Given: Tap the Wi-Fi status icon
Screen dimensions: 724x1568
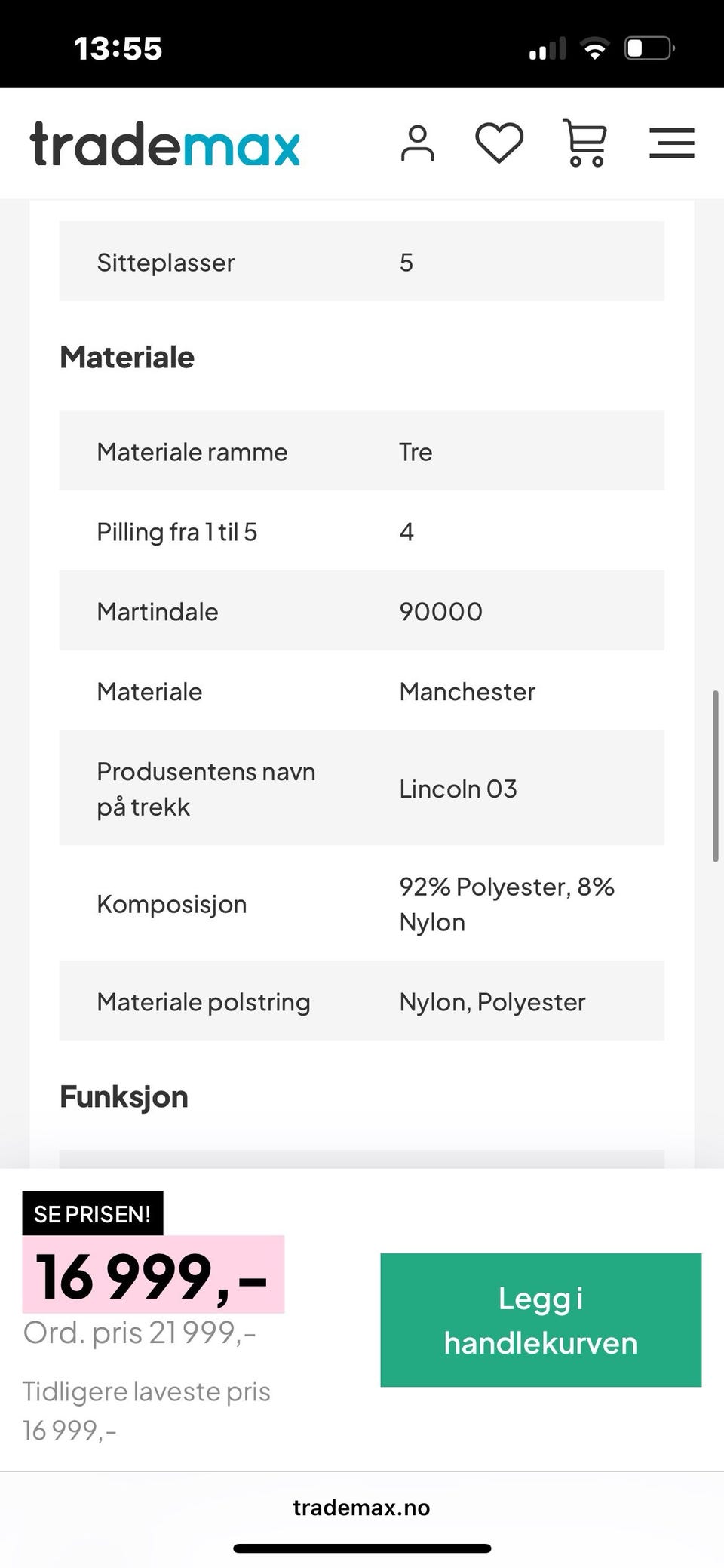Looking at the screenshot, I should click(x=594, y=49).
